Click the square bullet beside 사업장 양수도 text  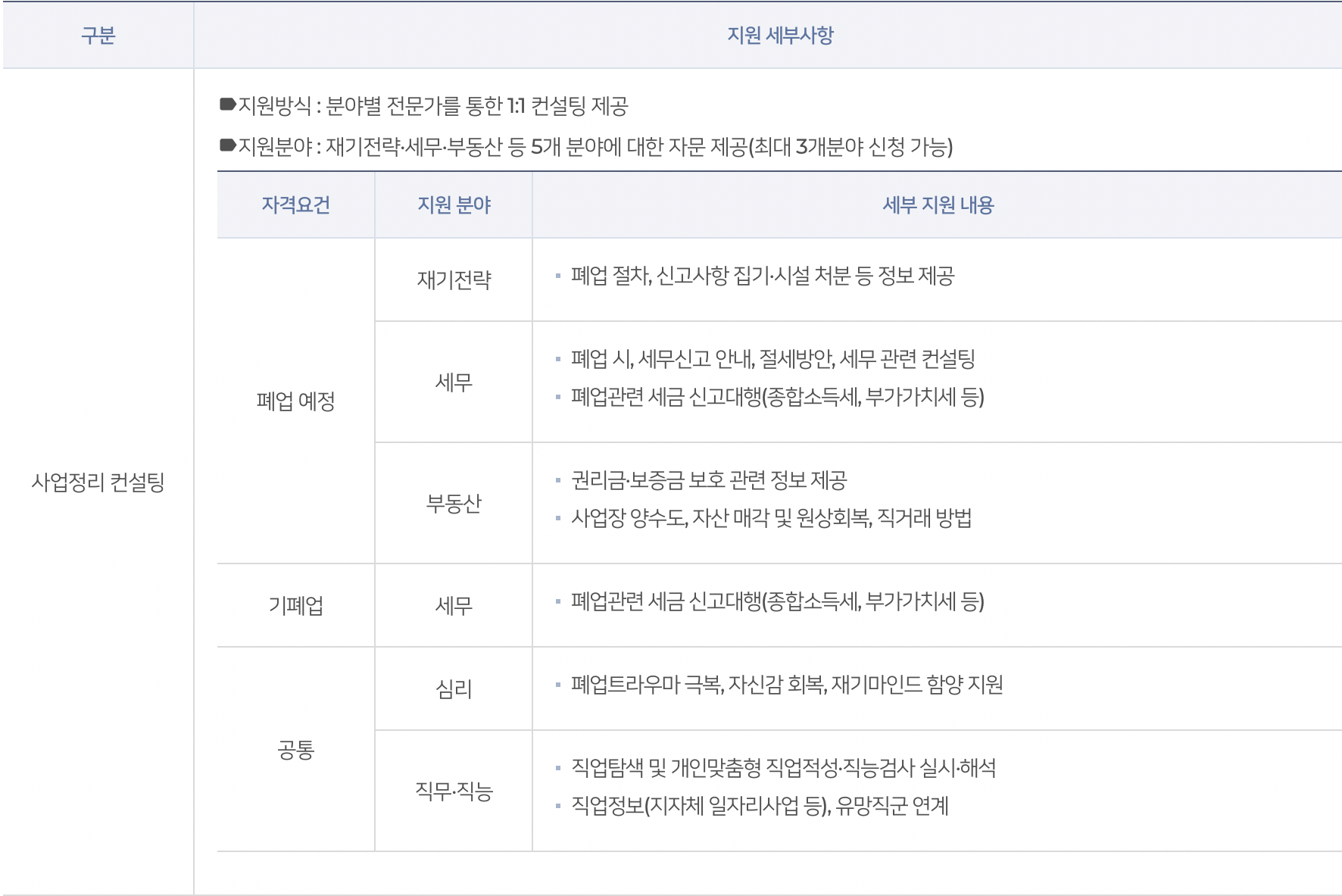[x=558, y=519]
